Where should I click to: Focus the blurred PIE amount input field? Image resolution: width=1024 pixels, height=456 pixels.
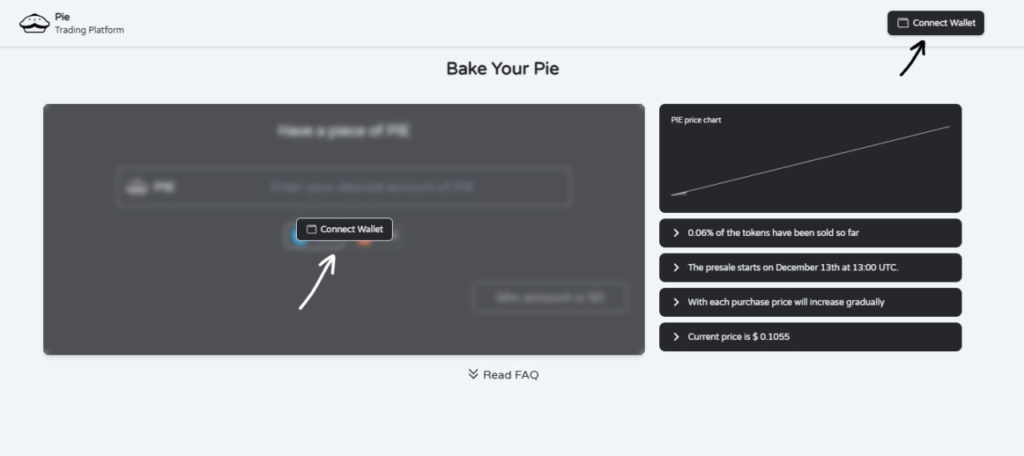pyautogui.click(x=372, y=187)
